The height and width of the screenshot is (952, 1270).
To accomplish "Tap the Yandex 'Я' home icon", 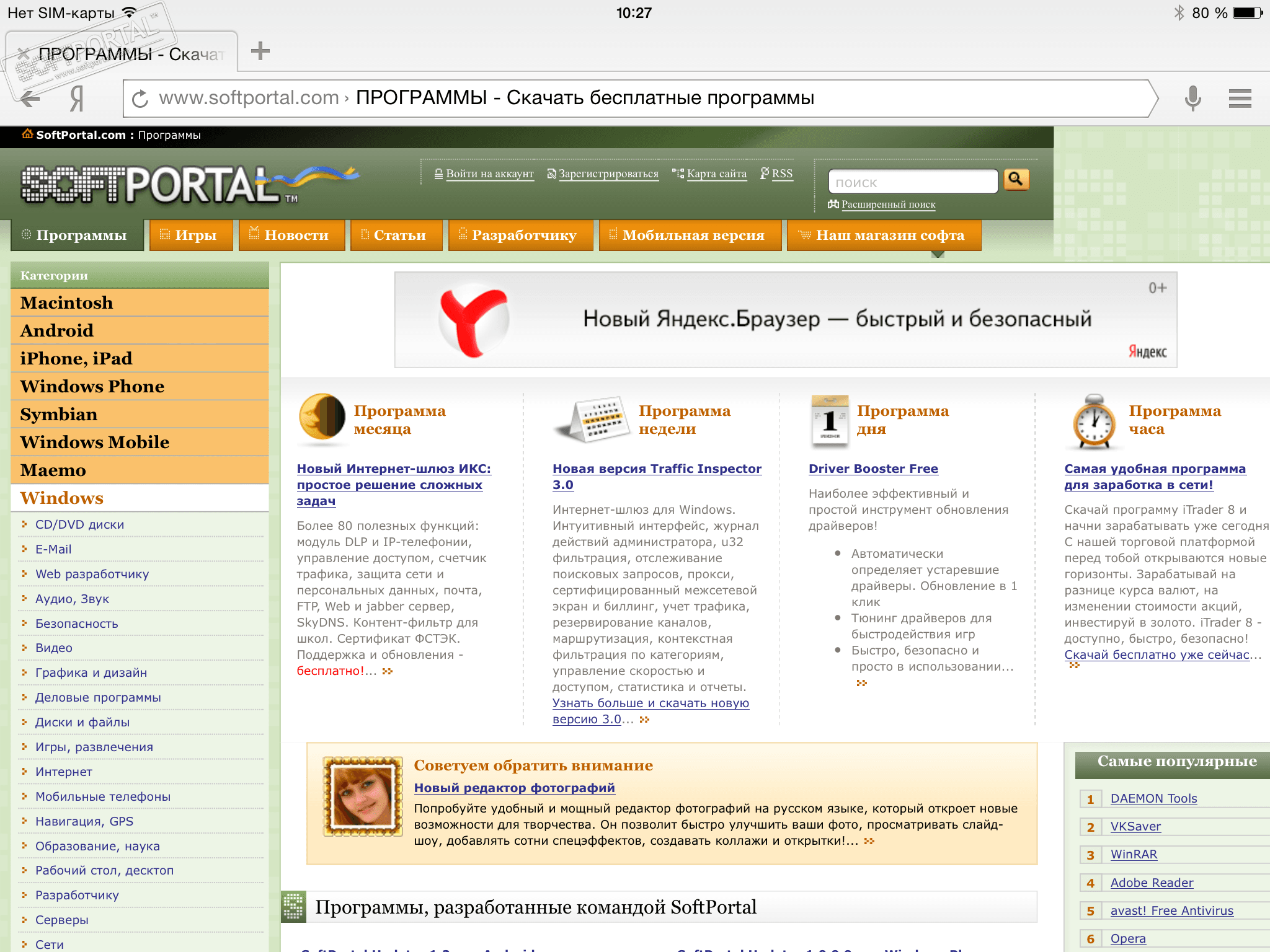I will 76,98.
